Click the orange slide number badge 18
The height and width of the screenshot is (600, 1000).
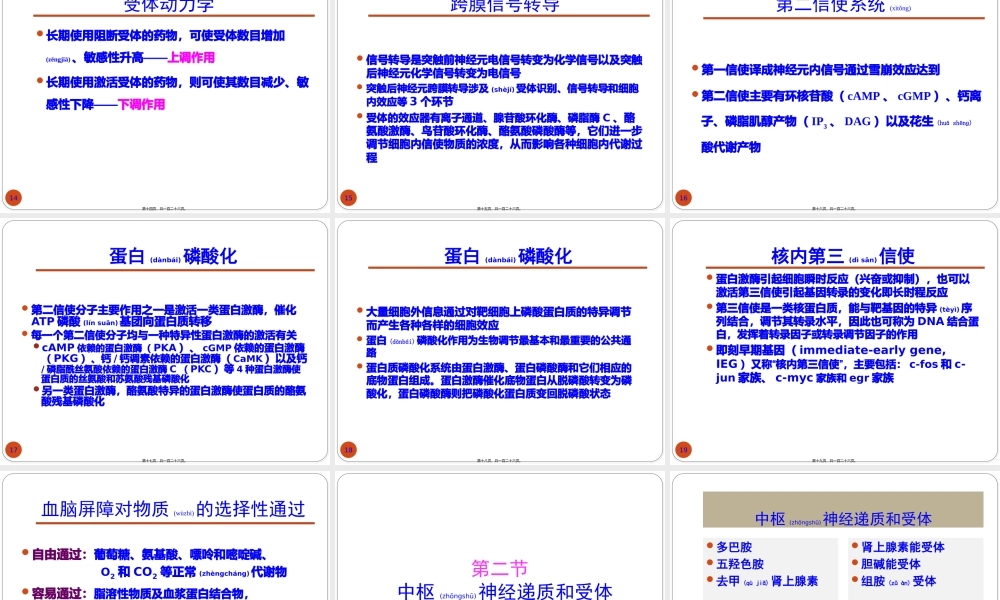point(348,450)
